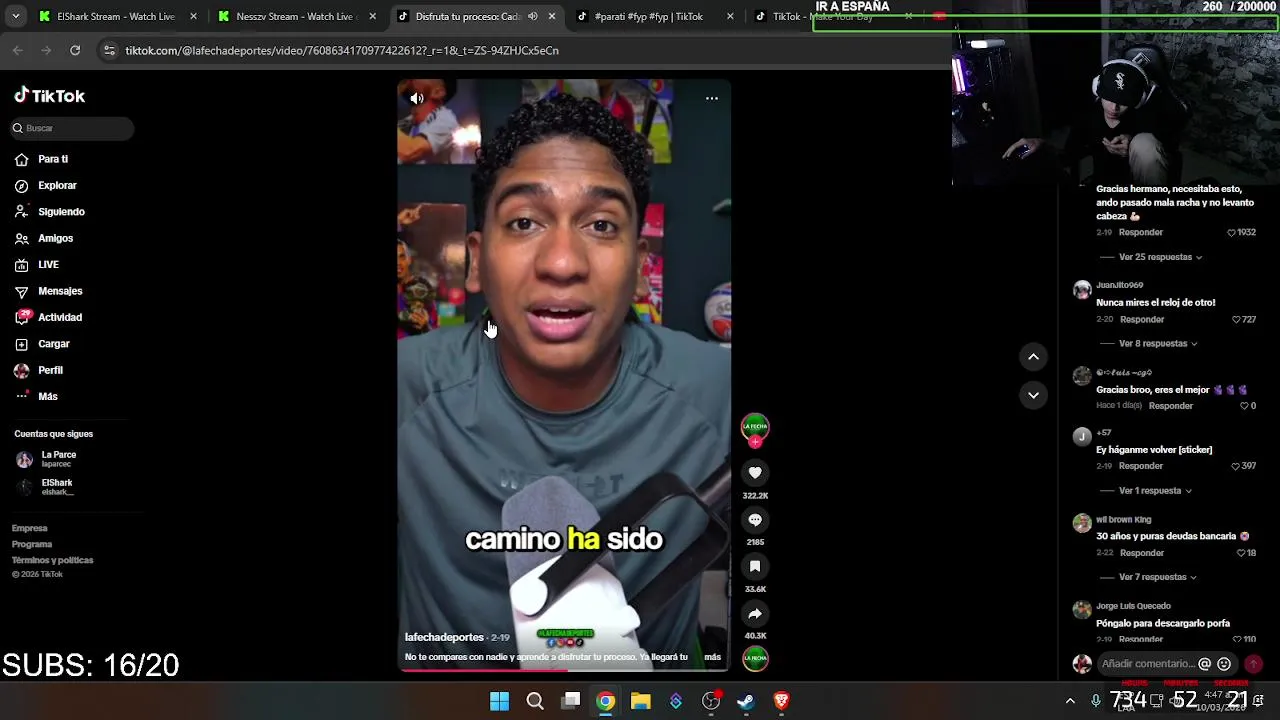Viewport: 1280px width, 720px height.
Task: Click the Buscar search field
Action: 70,128
